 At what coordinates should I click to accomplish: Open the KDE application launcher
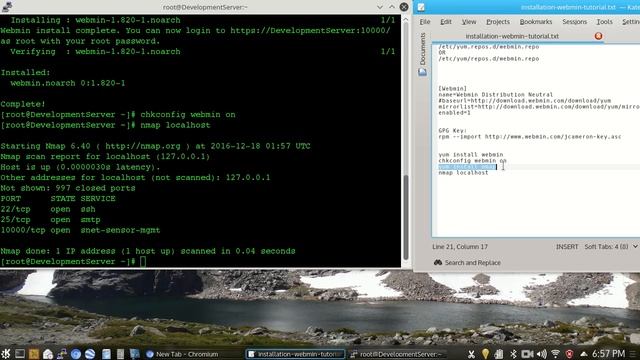6,353
